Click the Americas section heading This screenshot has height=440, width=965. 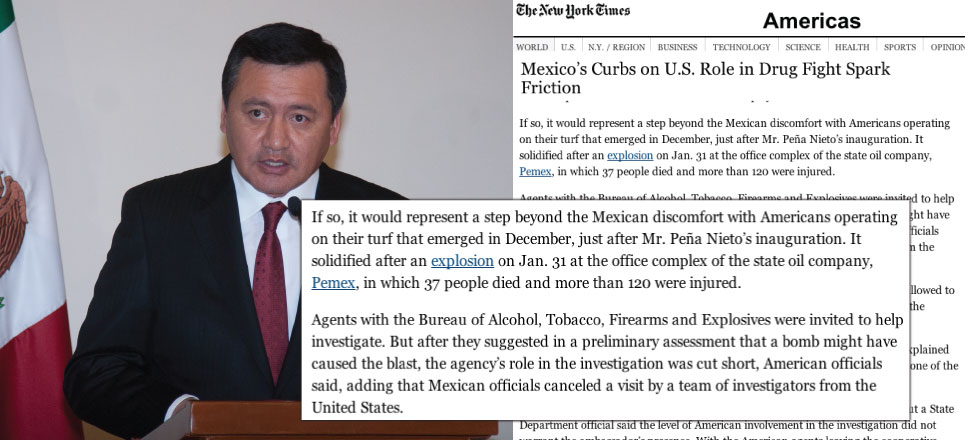pyautogui.click(x=812, y=21)
